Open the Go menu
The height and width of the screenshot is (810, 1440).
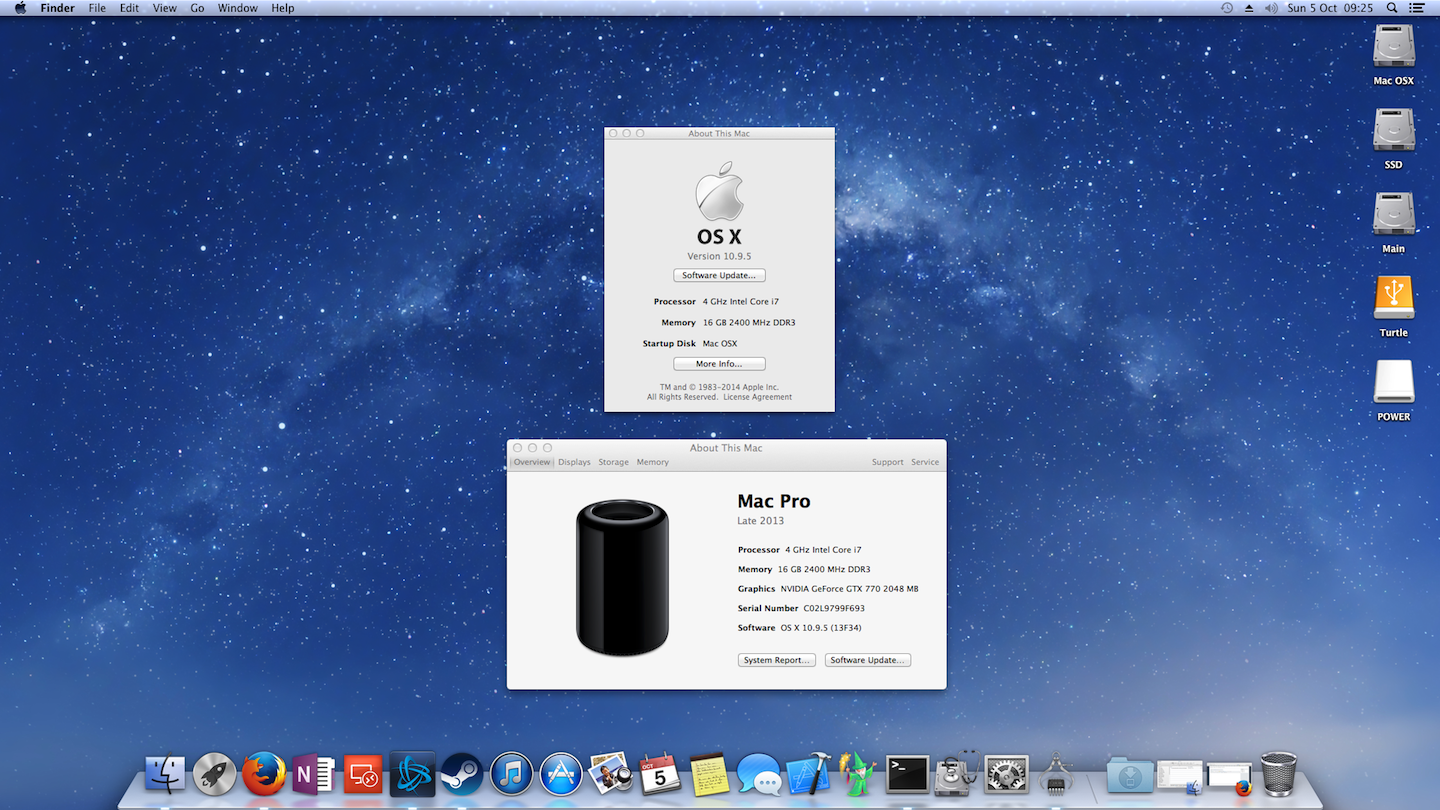197,8
